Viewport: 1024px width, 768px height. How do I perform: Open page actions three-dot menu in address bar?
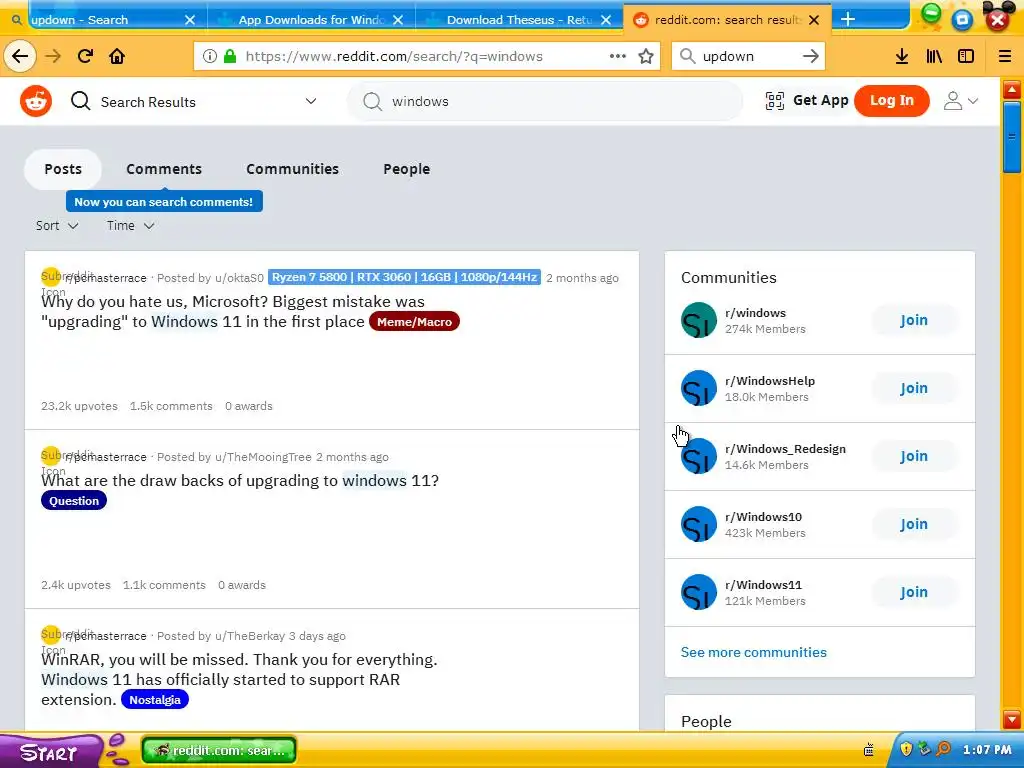(618, 56)
